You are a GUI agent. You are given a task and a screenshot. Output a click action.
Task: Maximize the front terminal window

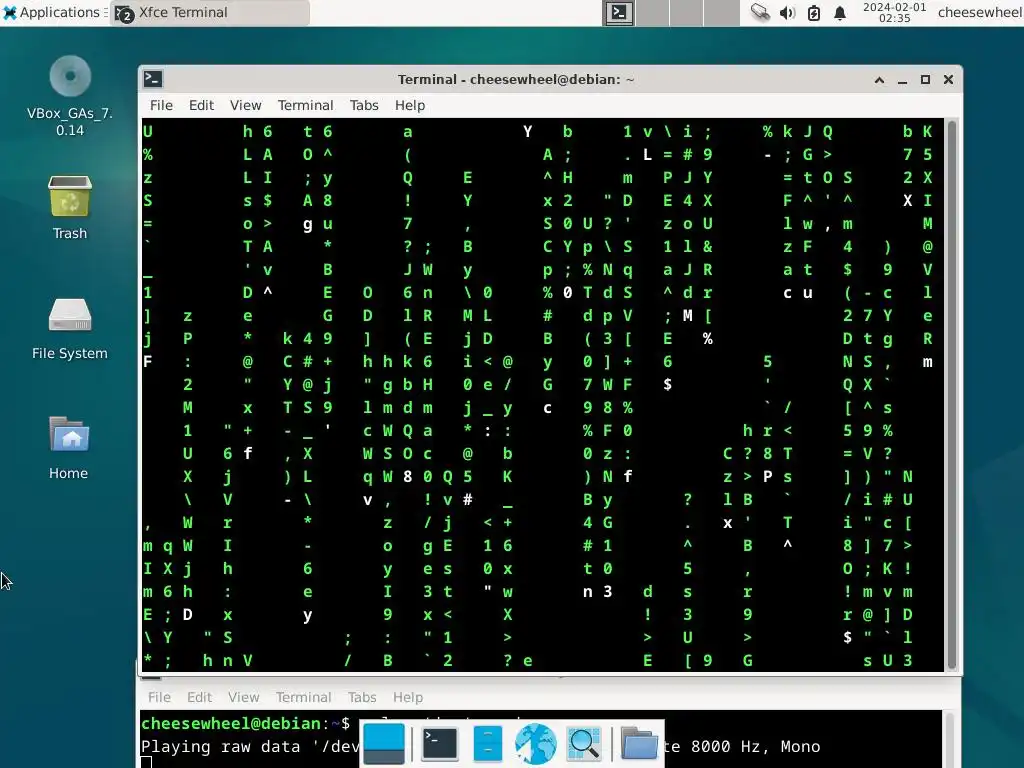tap(925, 80)
